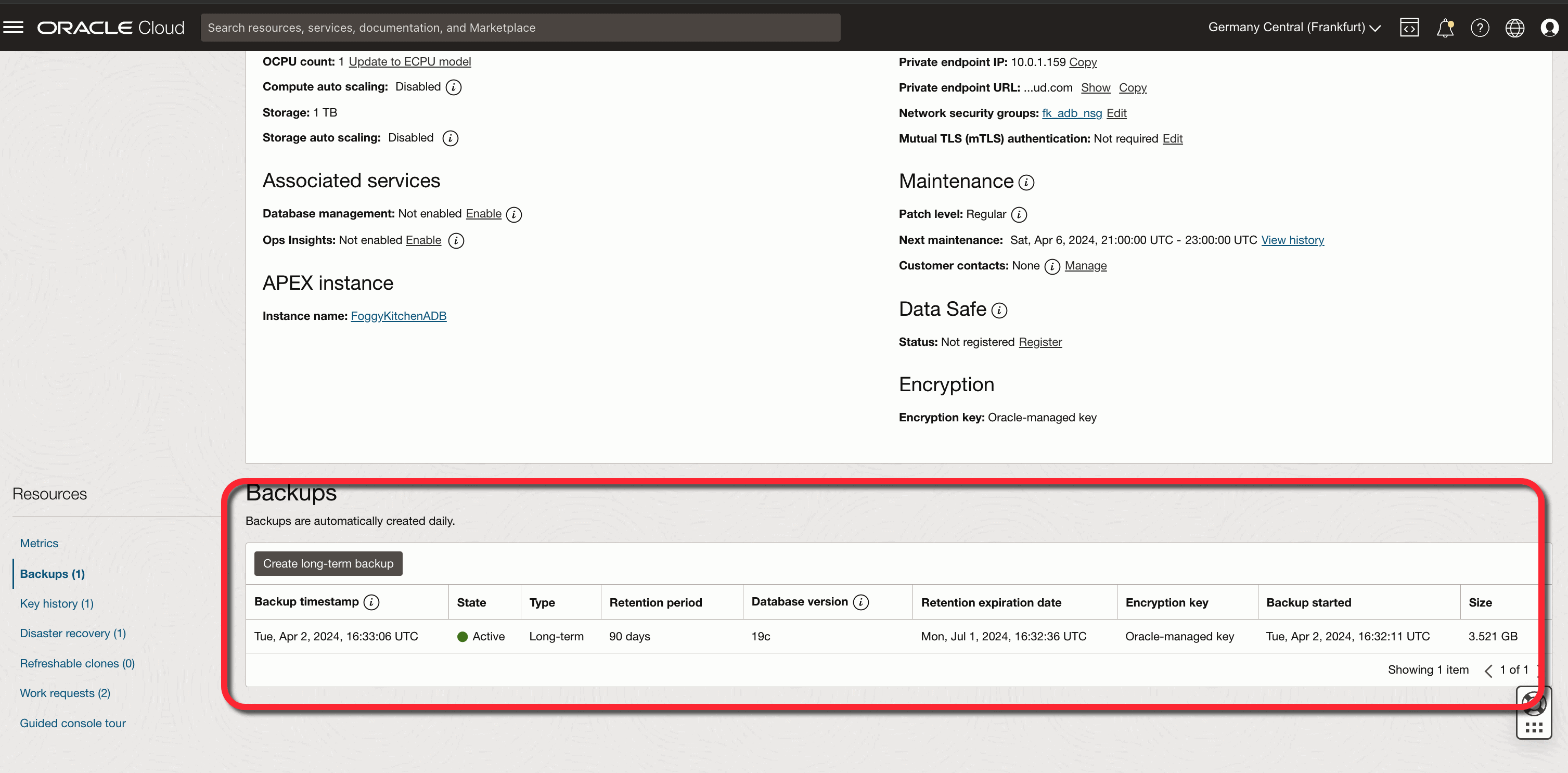Open Metrics in Resources list
Image resolution: width=1568 pixels, height=773 pixels.
[x=39, y=543]
